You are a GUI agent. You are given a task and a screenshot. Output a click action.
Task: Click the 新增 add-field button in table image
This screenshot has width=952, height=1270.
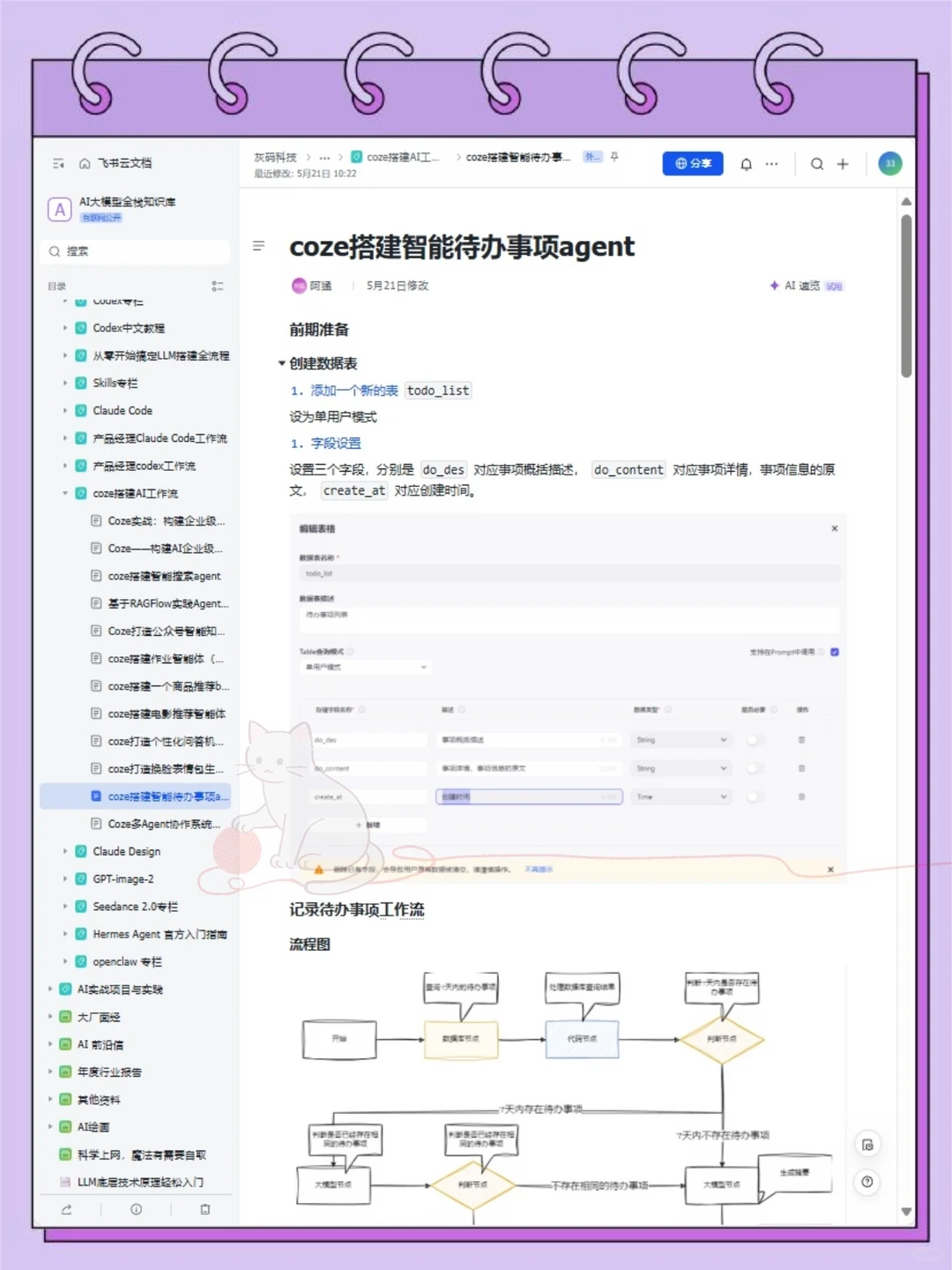(368, 825)
